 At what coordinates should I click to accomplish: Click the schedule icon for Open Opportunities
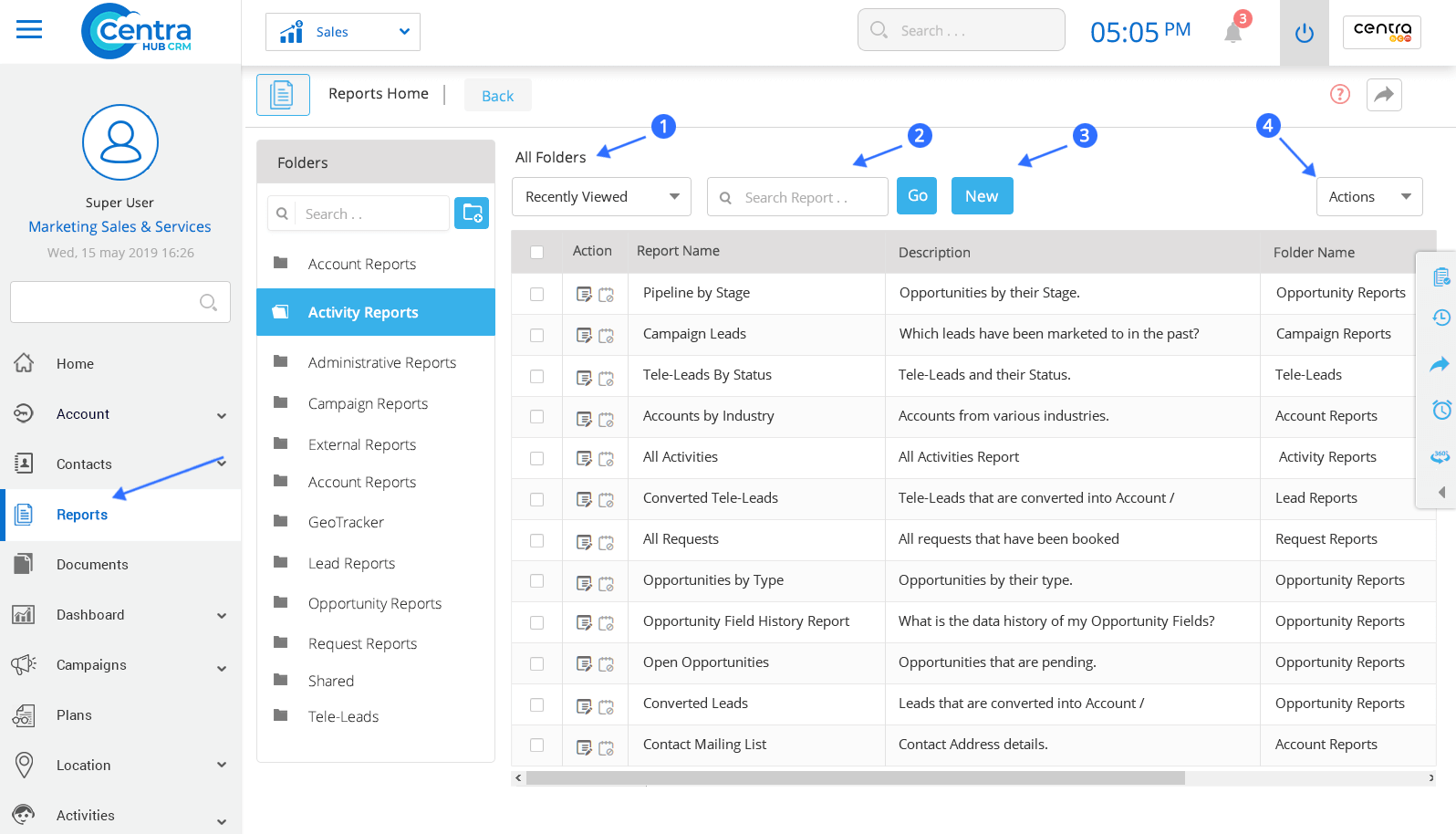(606, 664)
